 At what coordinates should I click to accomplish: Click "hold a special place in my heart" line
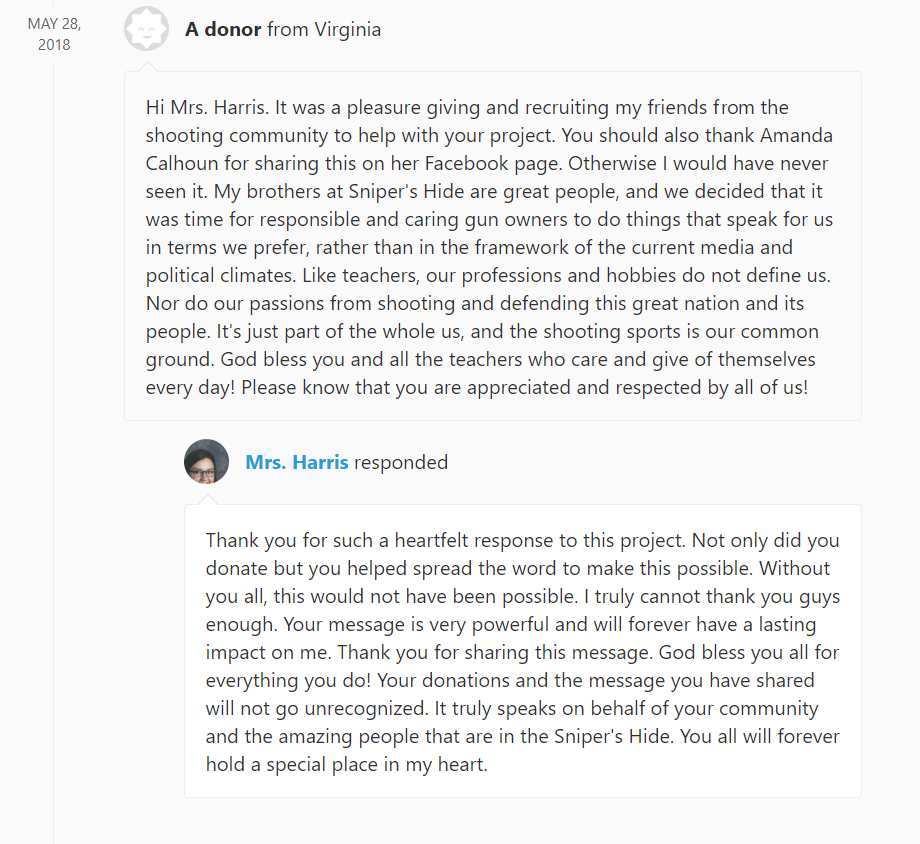click(346, 765)
